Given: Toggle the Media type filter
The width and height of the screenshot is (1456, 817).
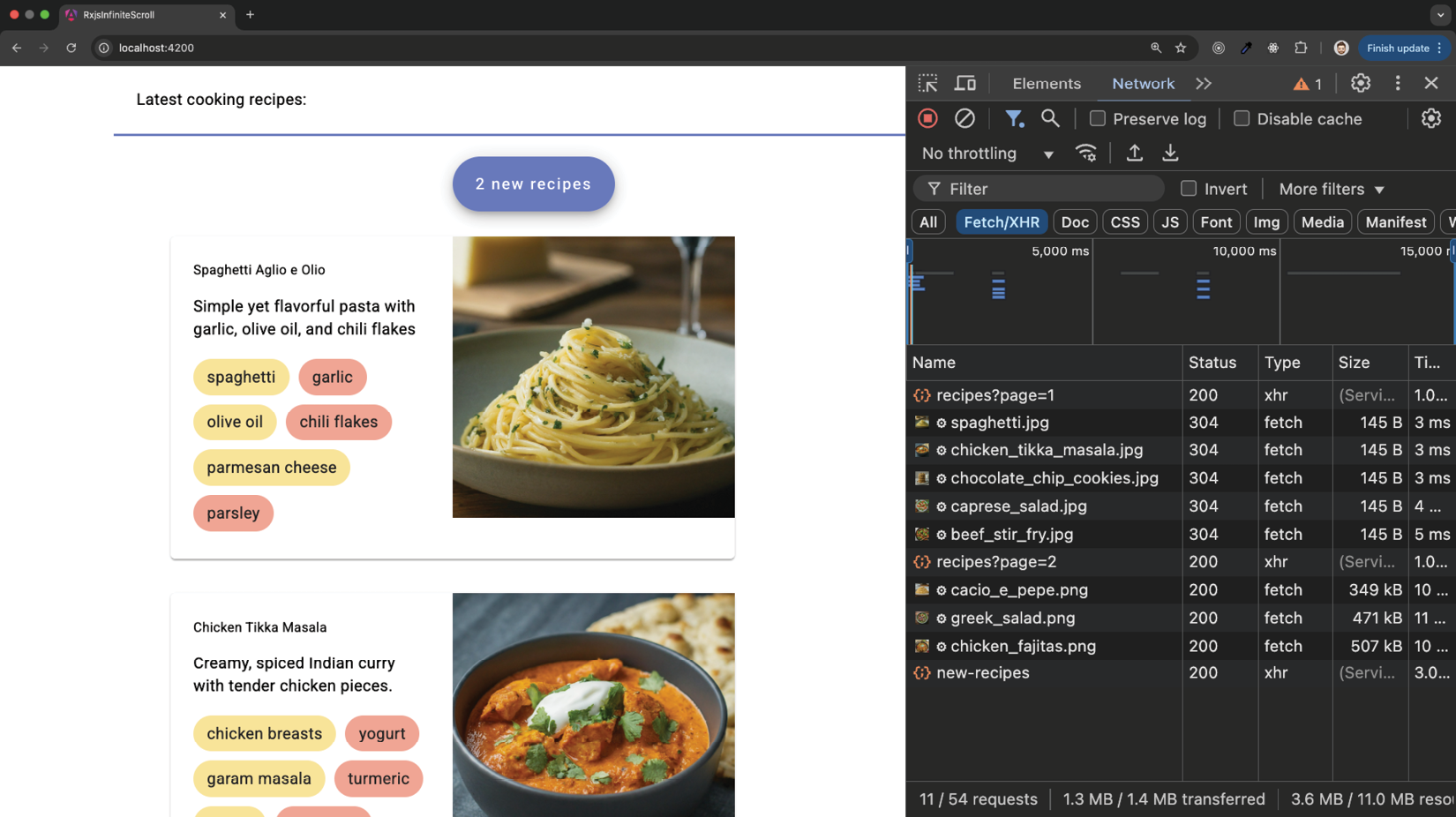Looking at the screenshot, I should [1322, 221].
